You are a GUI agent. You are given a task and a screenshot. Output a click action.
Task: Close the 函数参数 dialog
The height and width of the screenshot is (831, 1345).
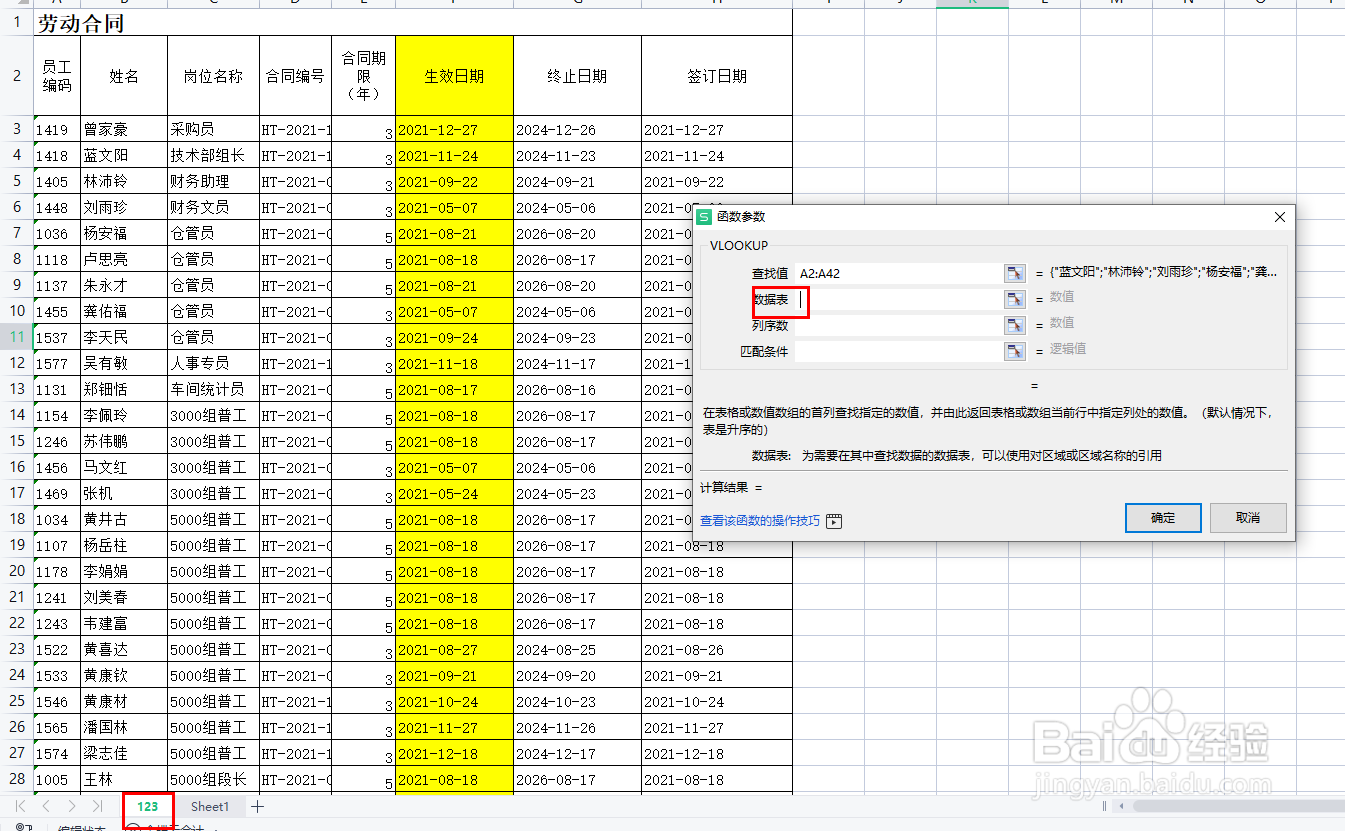1280,217
